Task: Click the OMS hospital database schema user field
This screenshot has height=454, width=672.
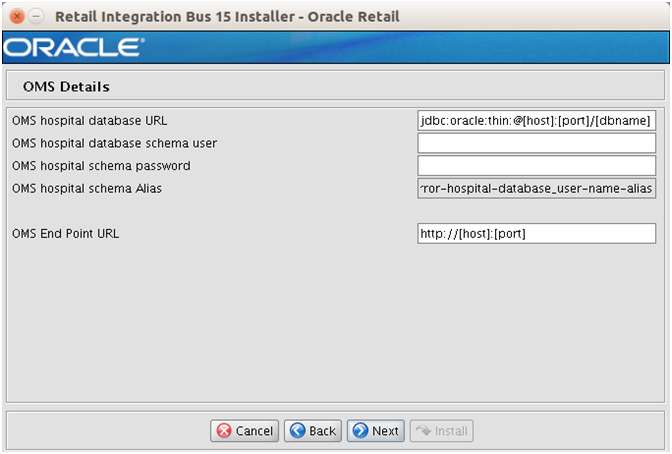Action: click(x=537, y=143)
